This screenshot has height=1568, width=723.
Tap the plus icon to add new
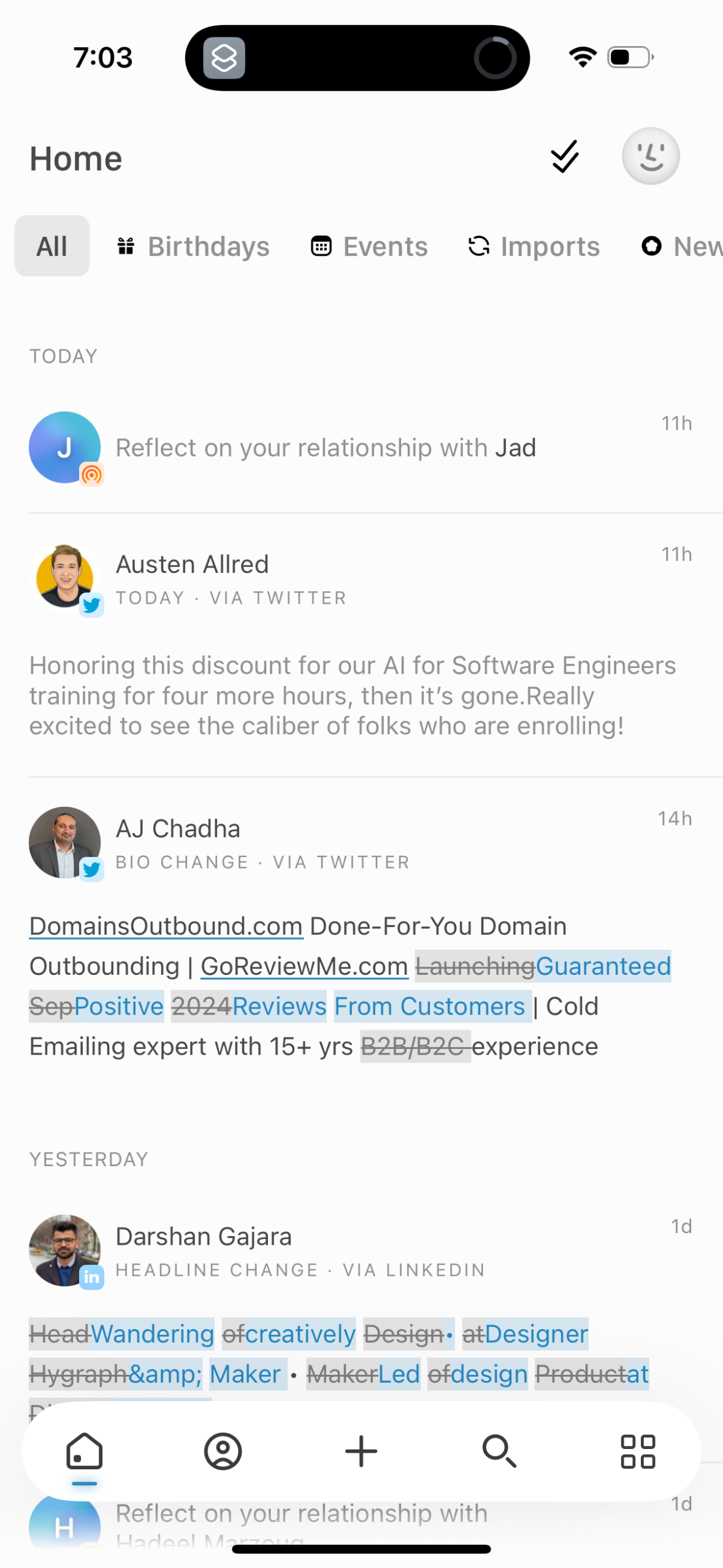pyautogui.click(x=361, y=1451)
